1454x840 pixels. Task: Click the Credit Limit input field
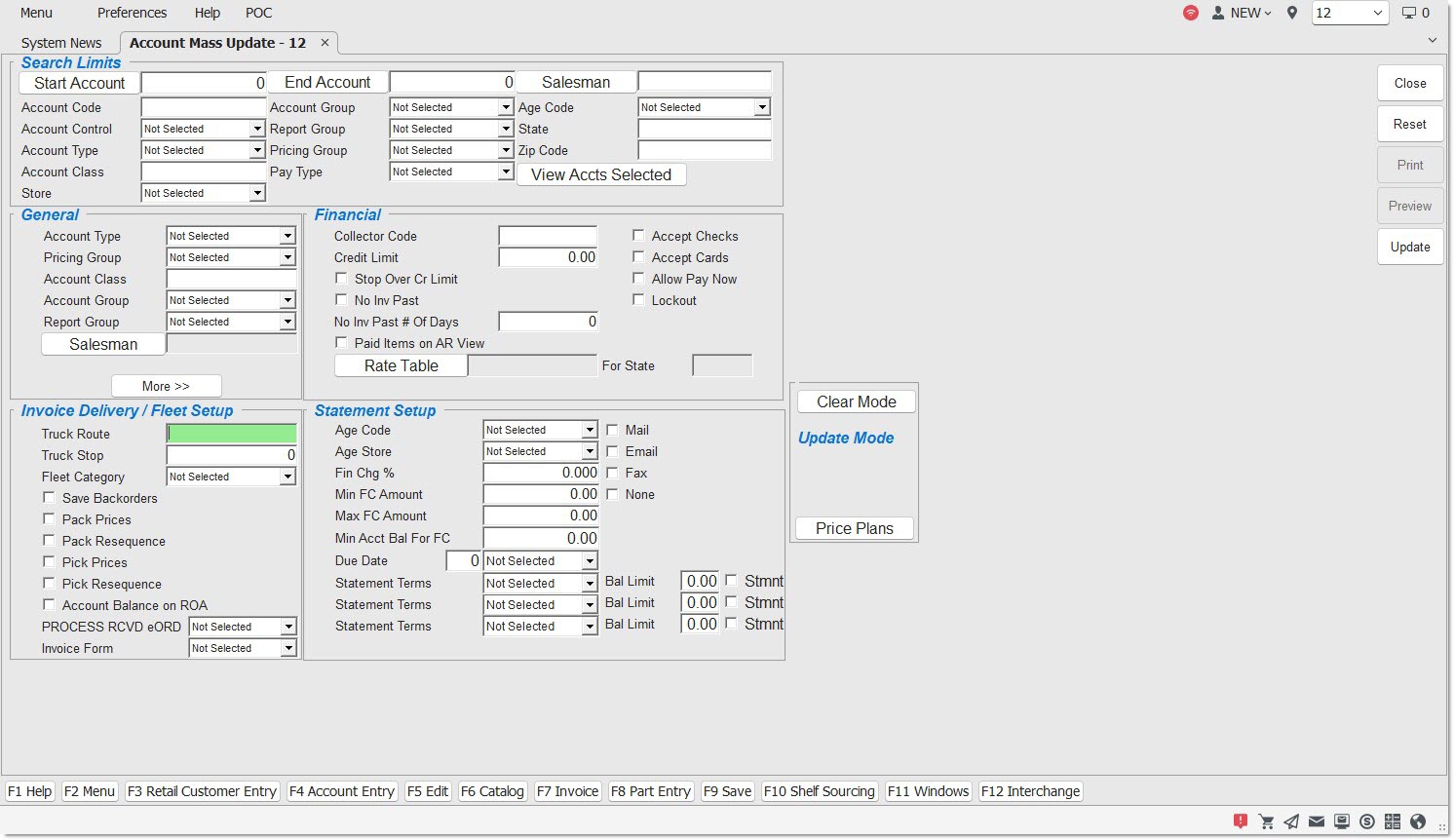548,257
